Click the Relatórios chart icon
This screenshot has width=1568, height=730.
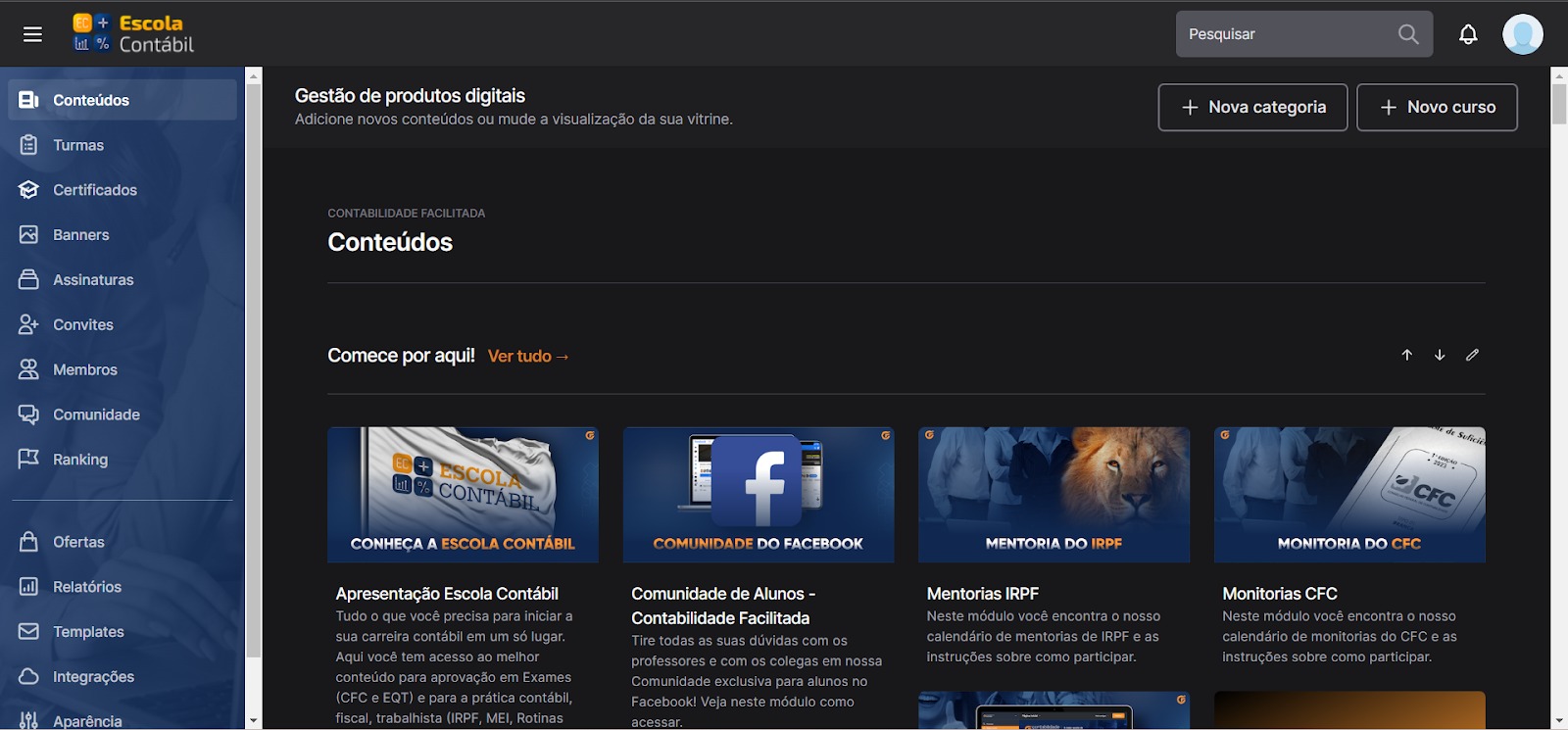28,587
